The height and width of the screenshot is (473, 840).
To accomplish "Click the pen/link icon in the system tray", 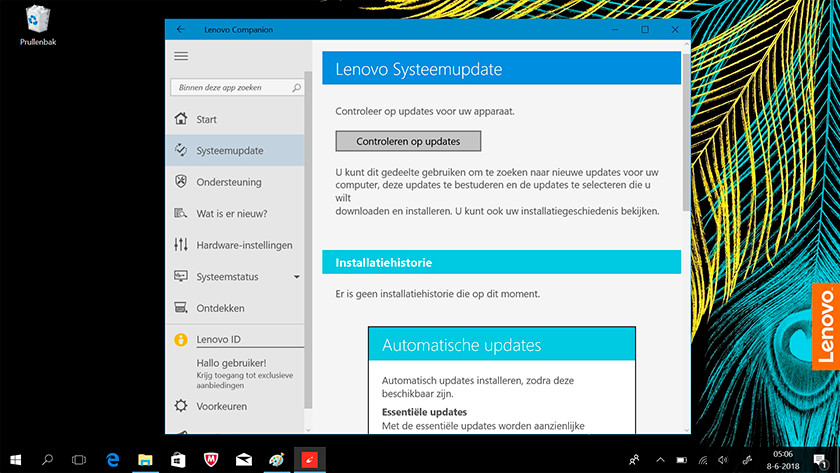I will click(x=747, y=460).
